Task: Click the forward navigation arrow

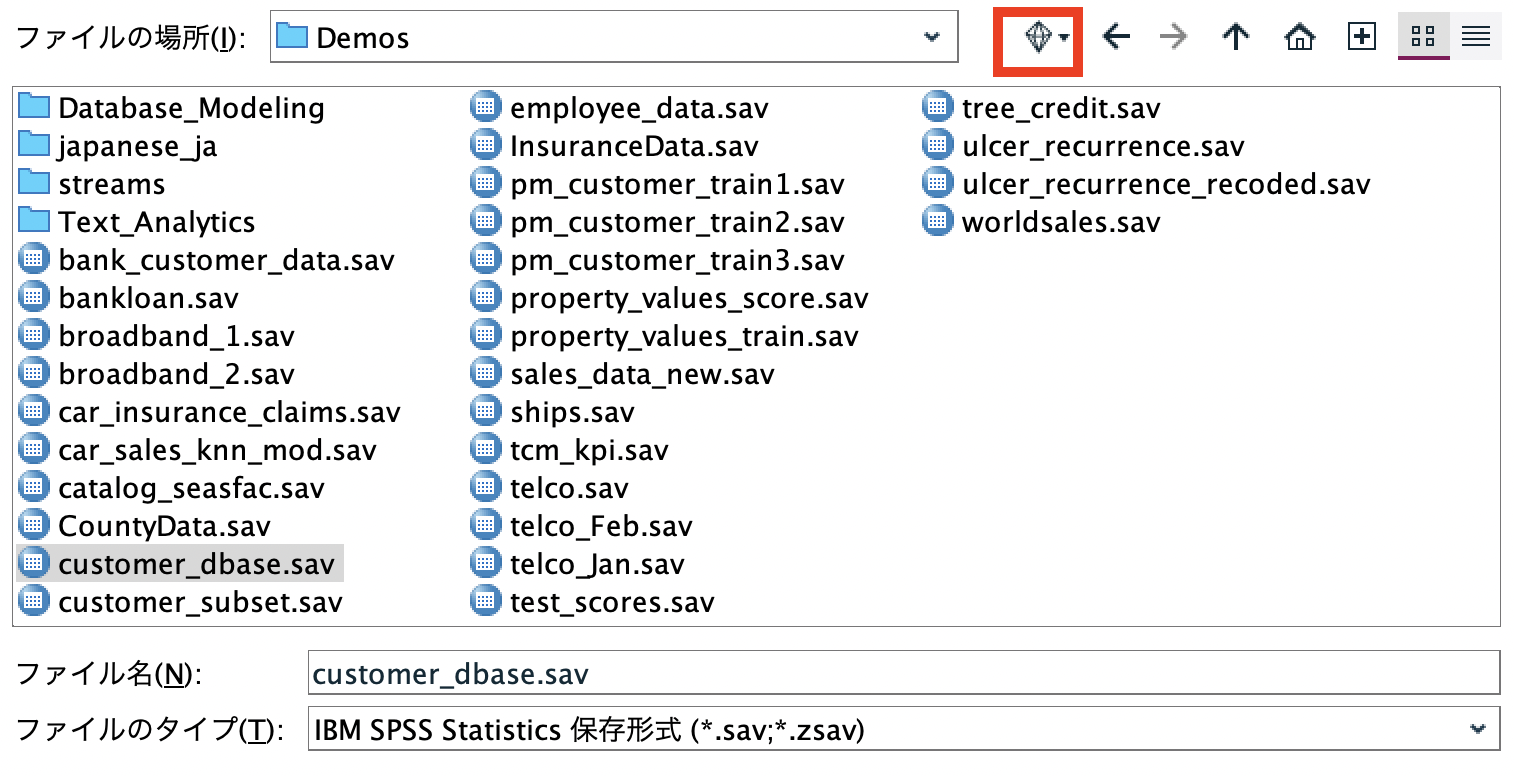Action: (1174, 38)
